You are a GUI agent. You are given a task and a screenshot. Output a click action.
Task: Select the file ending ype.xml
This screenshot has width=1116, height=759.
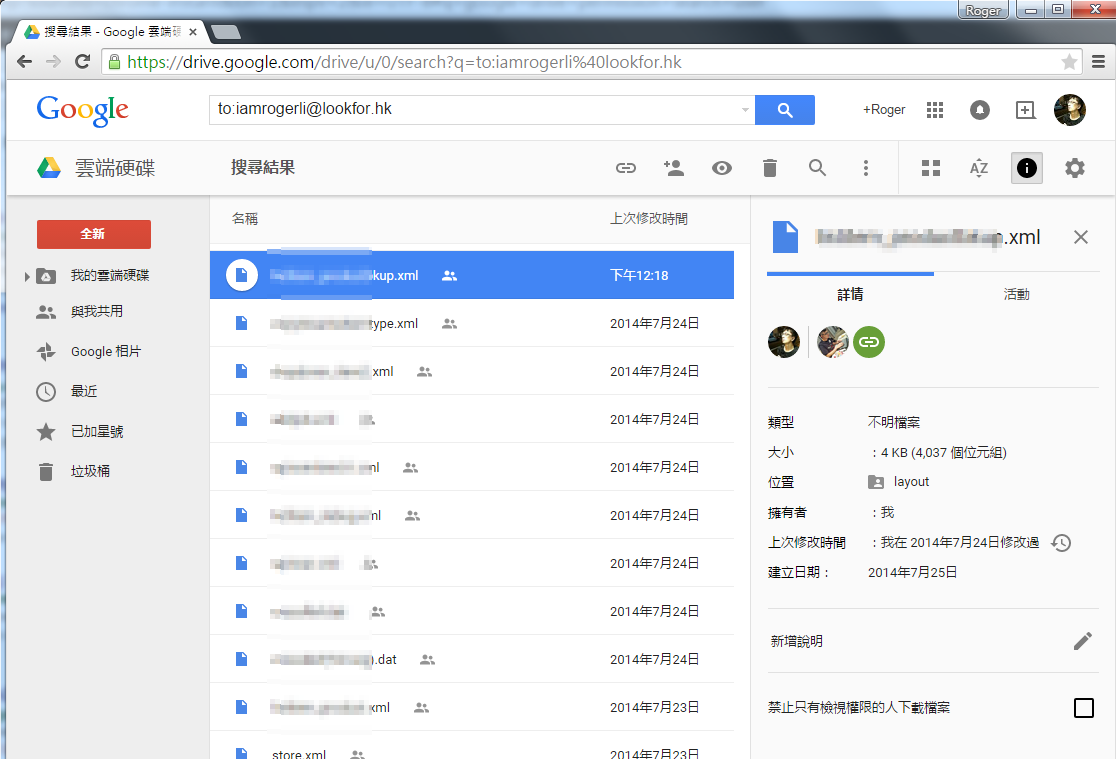click(x=472, y=323)
